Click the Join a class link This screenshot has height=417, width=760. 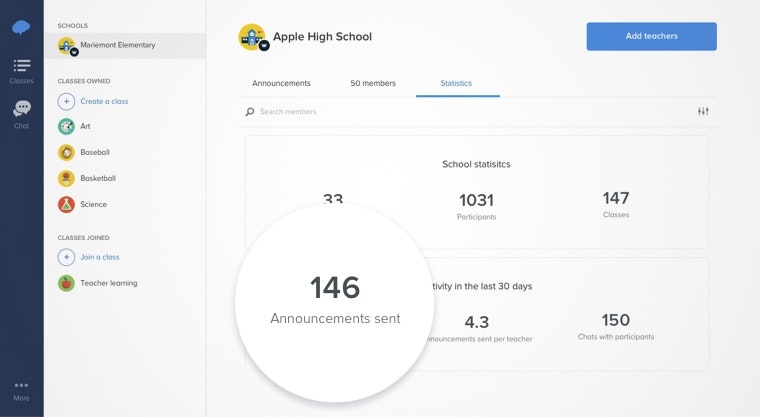(x=100, y=257)
